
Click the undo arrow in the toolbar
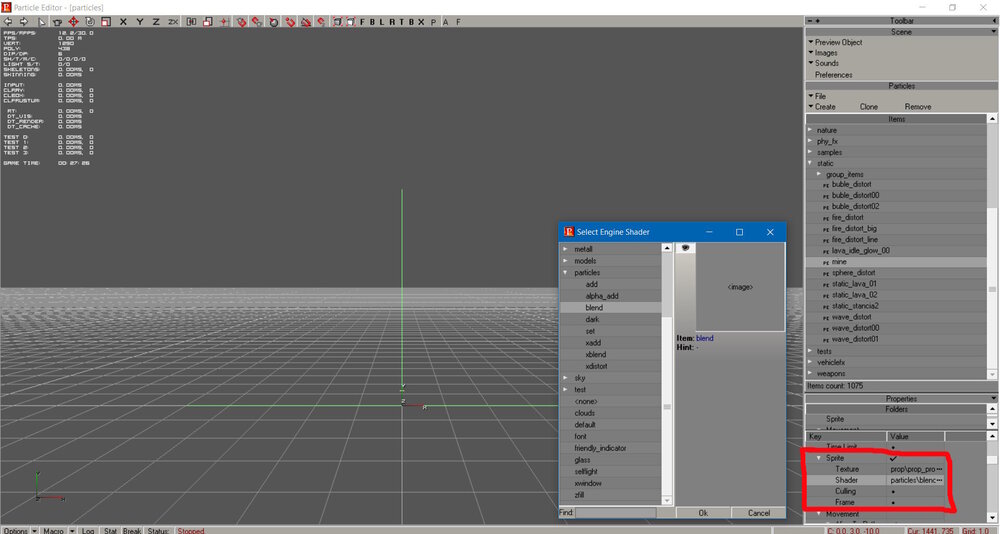coord(8,21)
